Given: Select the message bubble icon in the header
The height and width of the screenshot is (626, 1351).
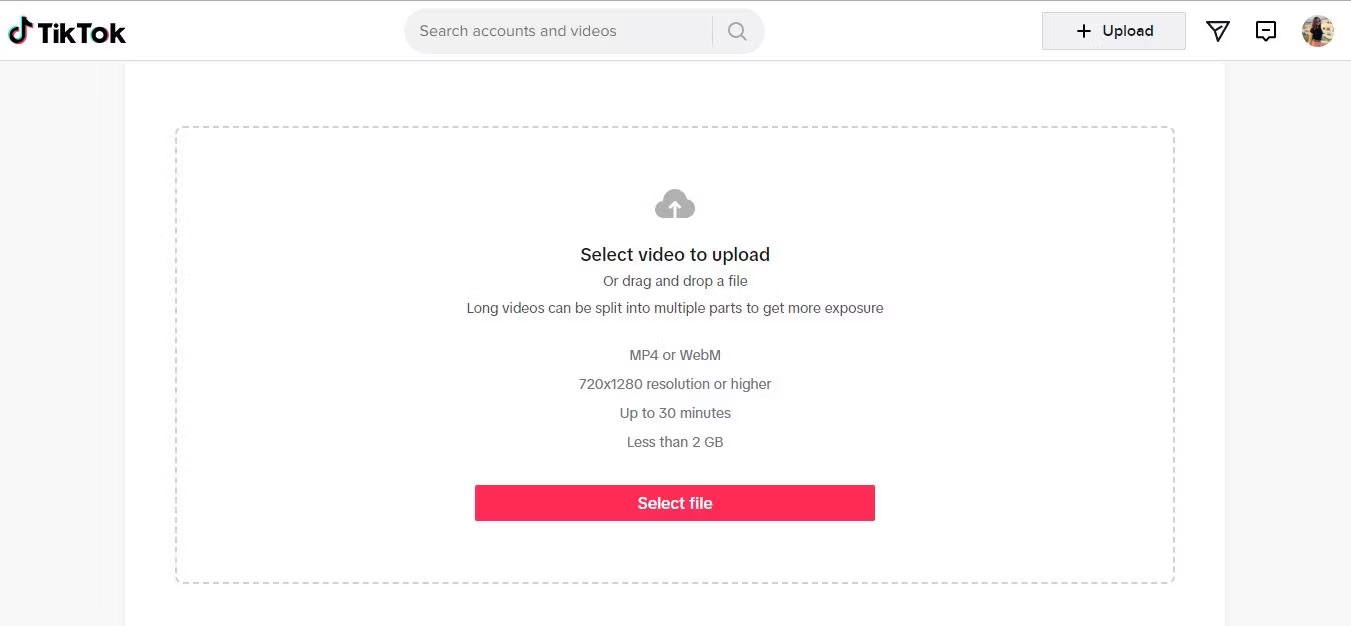Looking at the screenshot, I should coord(1265,31).
